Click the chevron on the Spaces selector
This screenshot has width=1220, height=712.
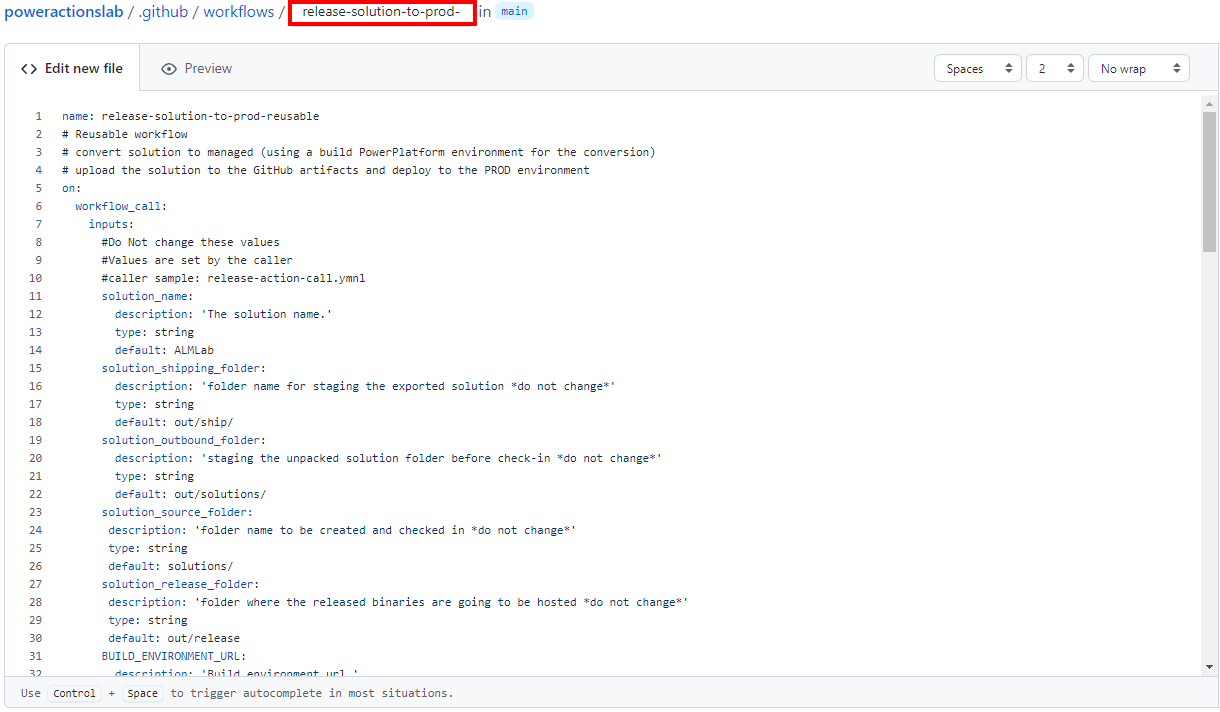(x=1009, y=68)
